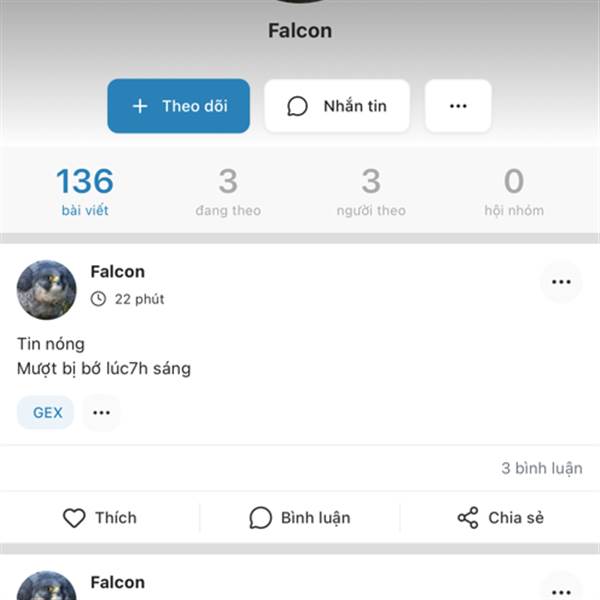Select the 136 bài viết tab
Image resolution: width=600 pixels, height=600 pixels.
tap(85, 191)
